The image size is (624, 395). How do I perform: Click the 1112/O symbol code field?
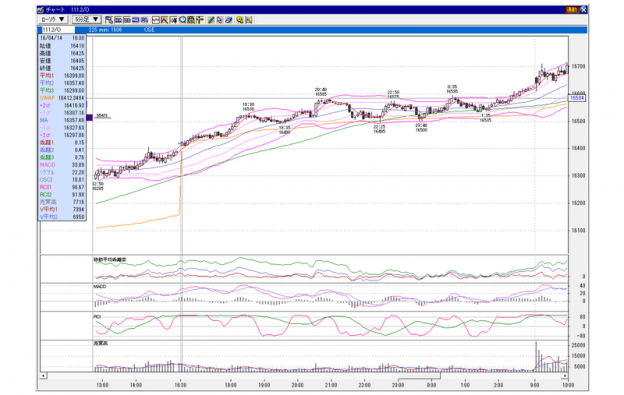tap(58, 30)
